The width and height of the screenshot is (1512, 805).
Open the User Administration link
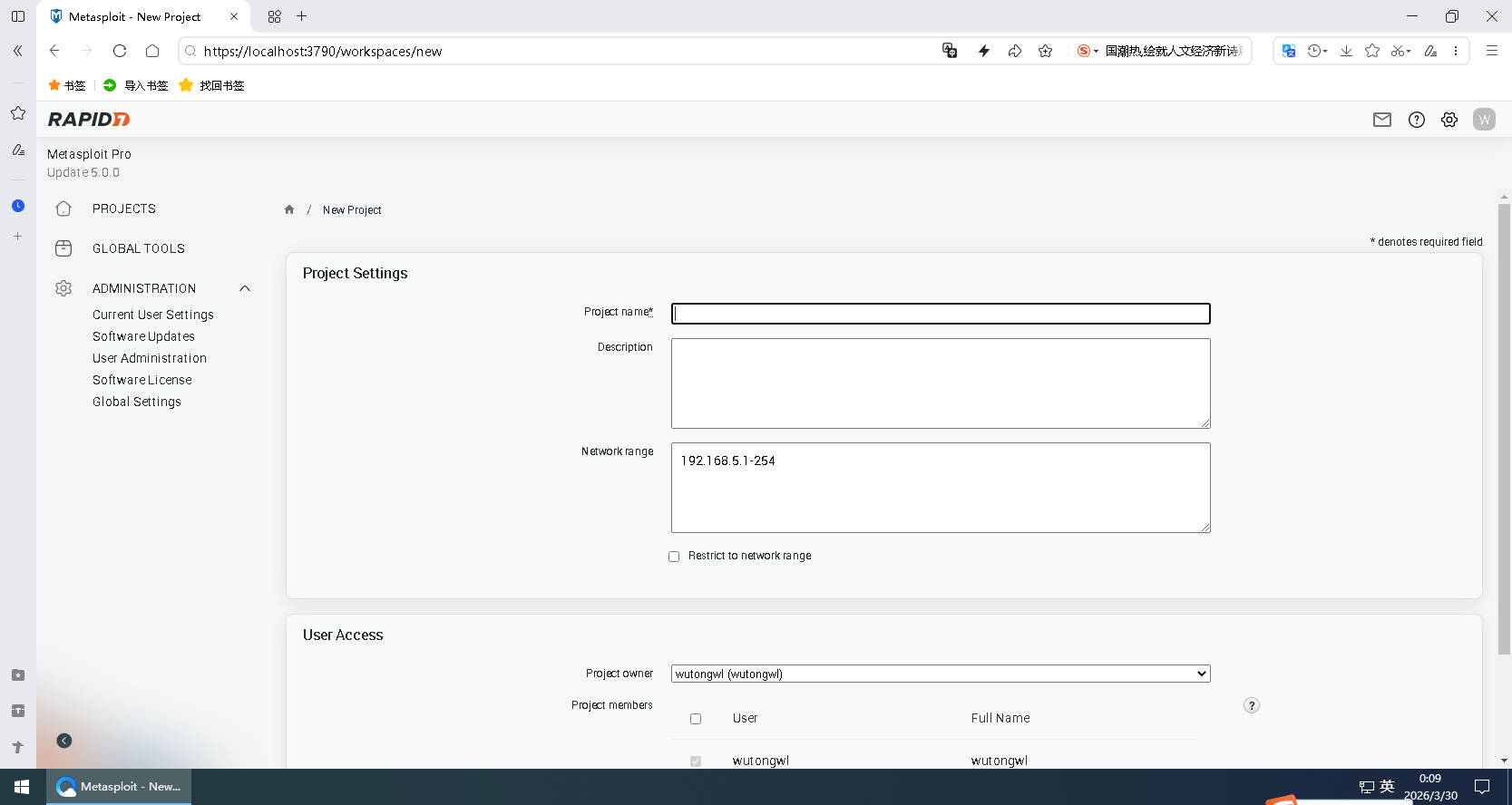(x=150, y=358)
